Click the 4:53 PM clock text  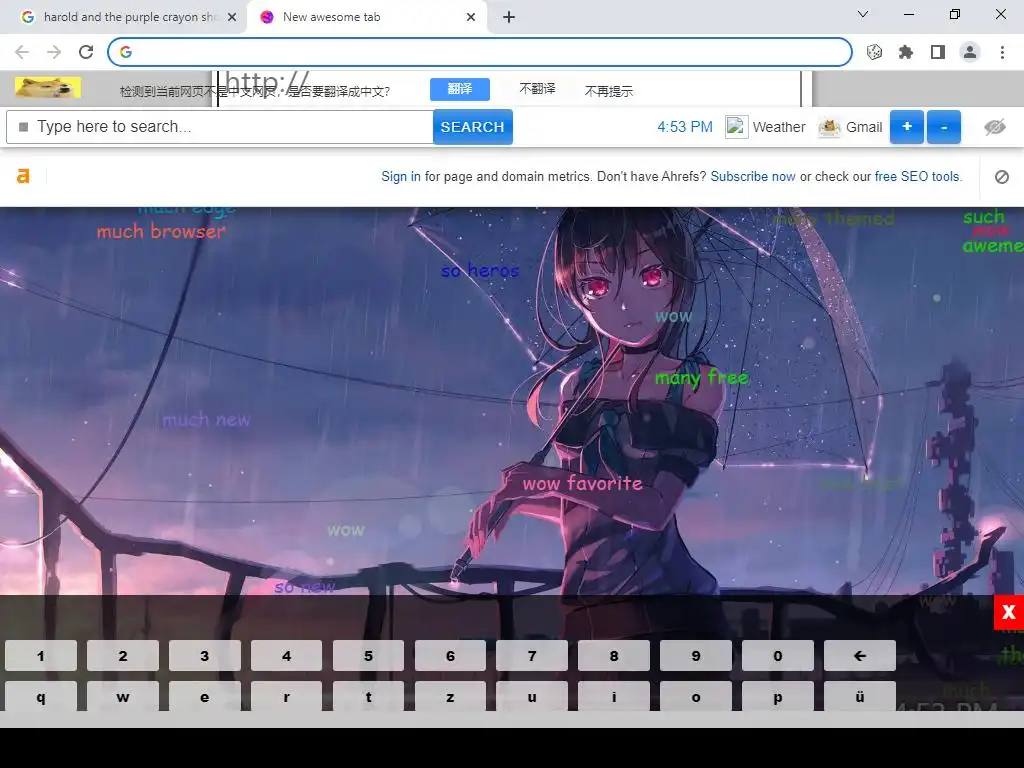click(x=684, y=127)
